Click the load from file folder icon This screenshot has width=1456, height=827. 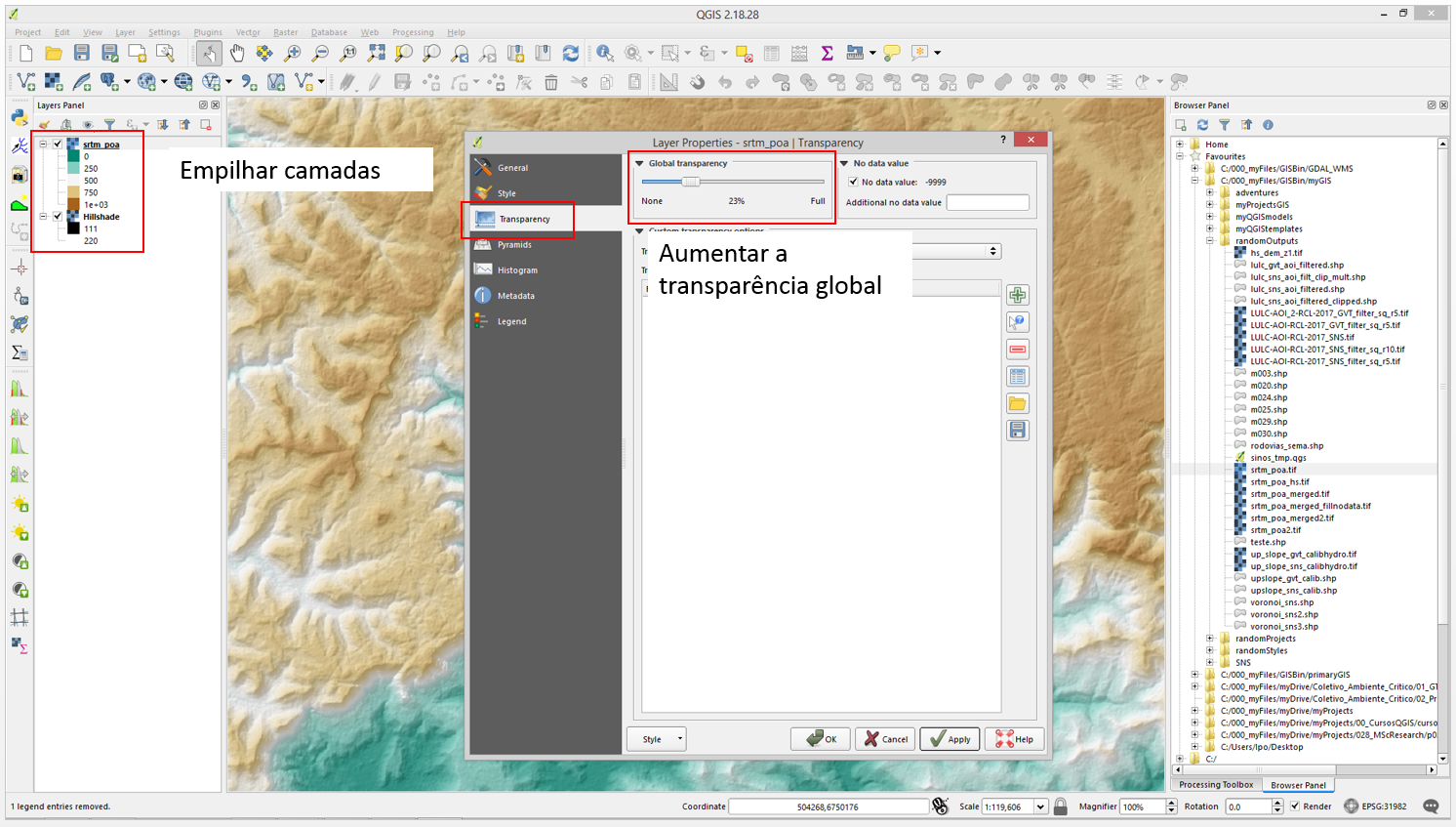1017,403
